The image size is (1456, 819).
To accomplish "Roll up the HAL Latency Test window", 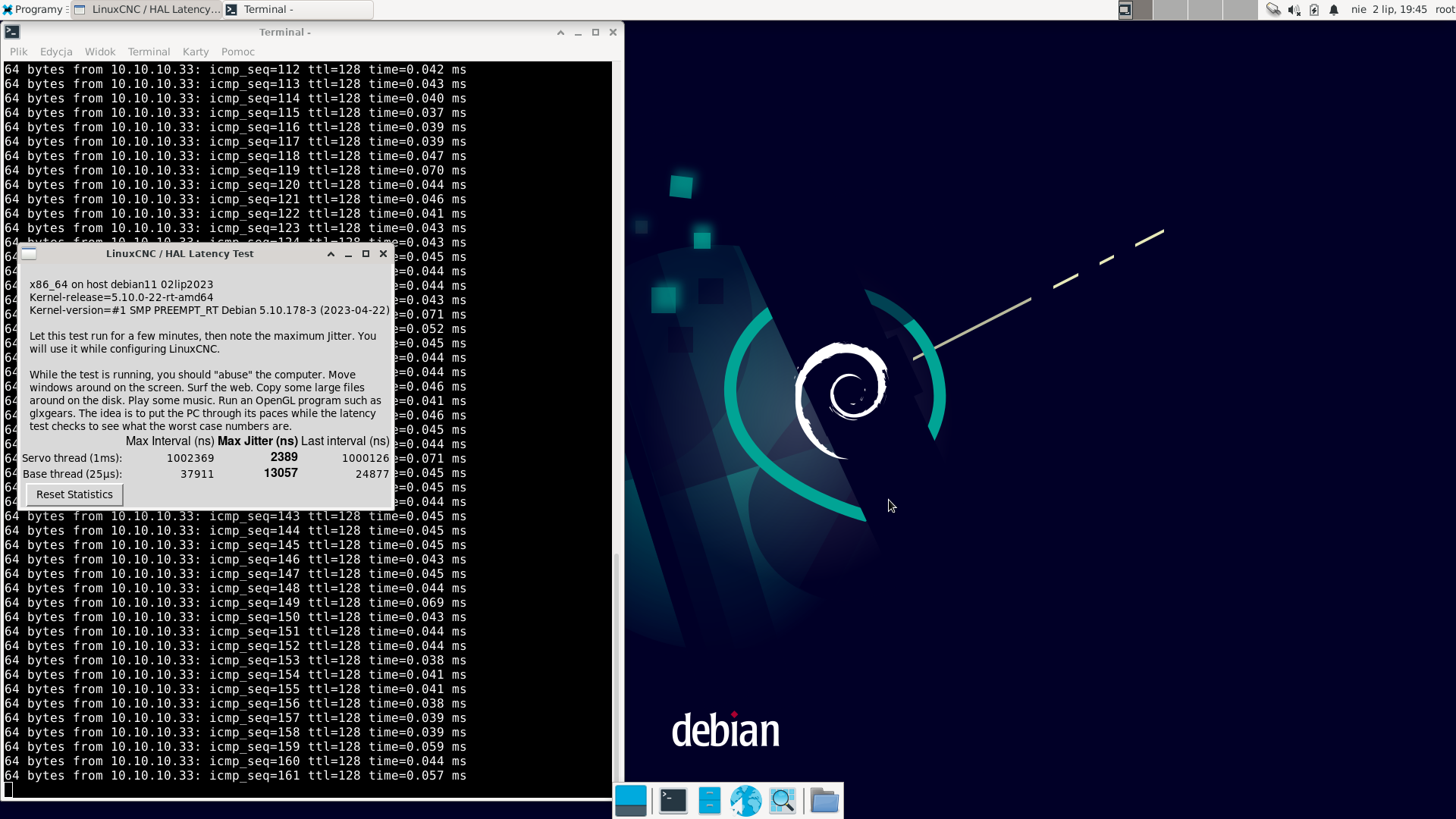I will [x=331, y=254].
